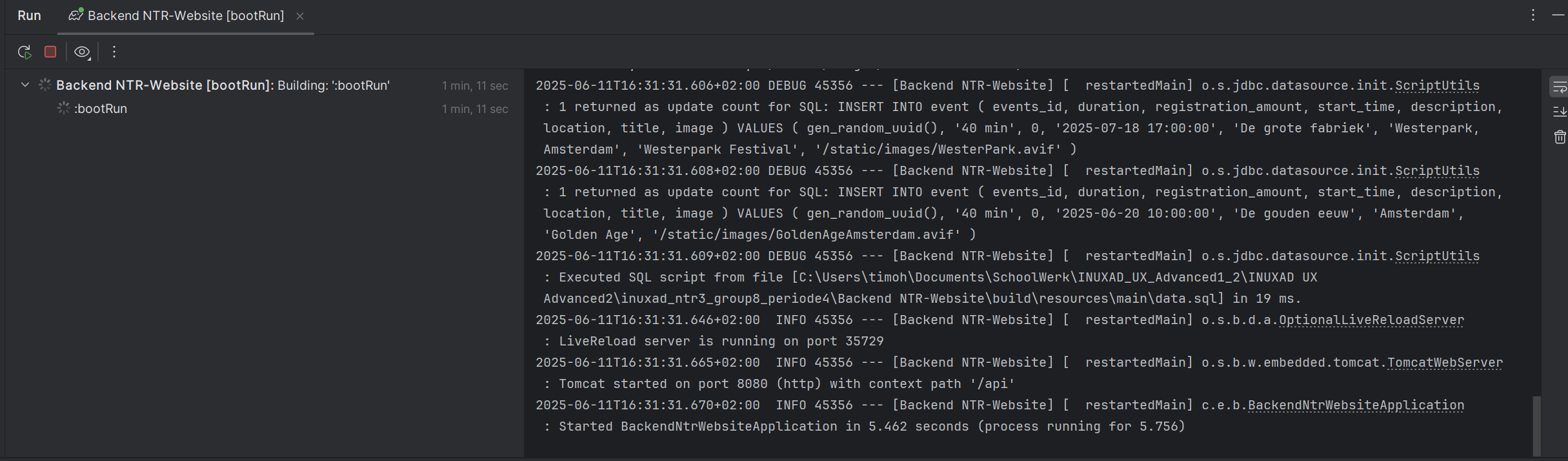Stop the running bootRun process
1568x461 pixels.
50,52
